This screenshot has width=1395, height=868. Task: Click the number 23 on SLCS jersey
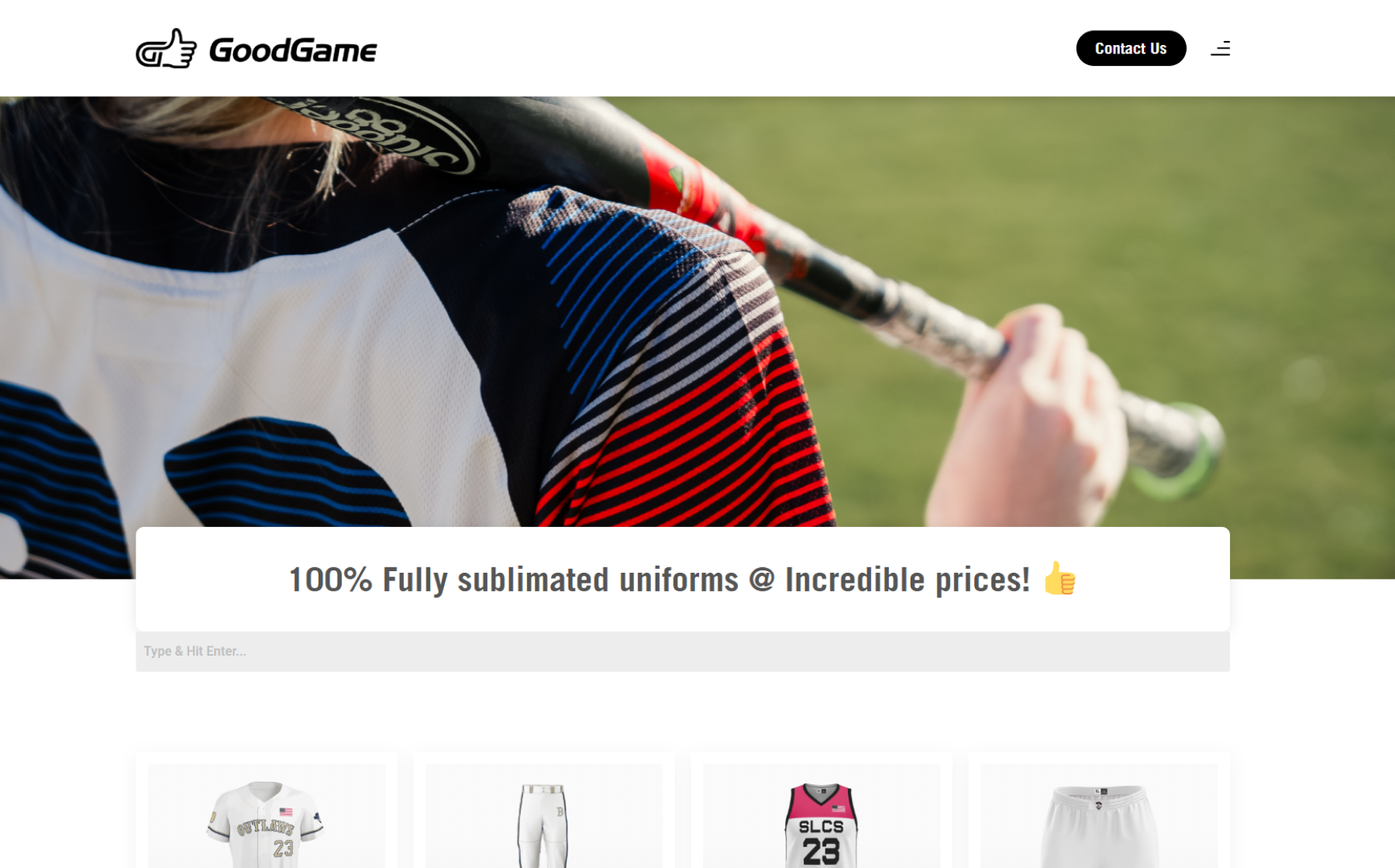pos(821,851)
